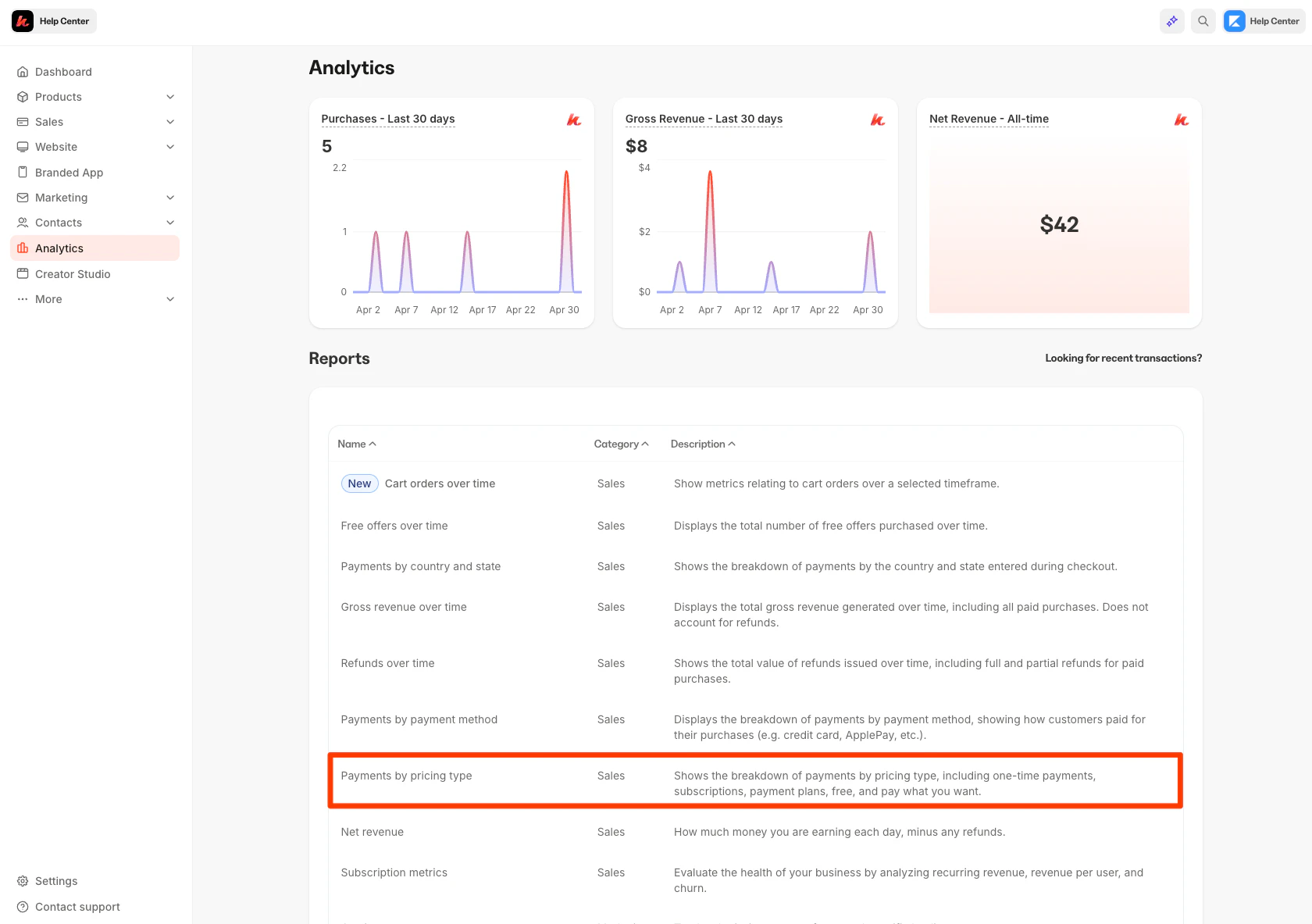Image resolution: width=1312 pixels, height=924 pixels.
Task: Click the Kajabi logo in the top left
Action: (22, 20)
